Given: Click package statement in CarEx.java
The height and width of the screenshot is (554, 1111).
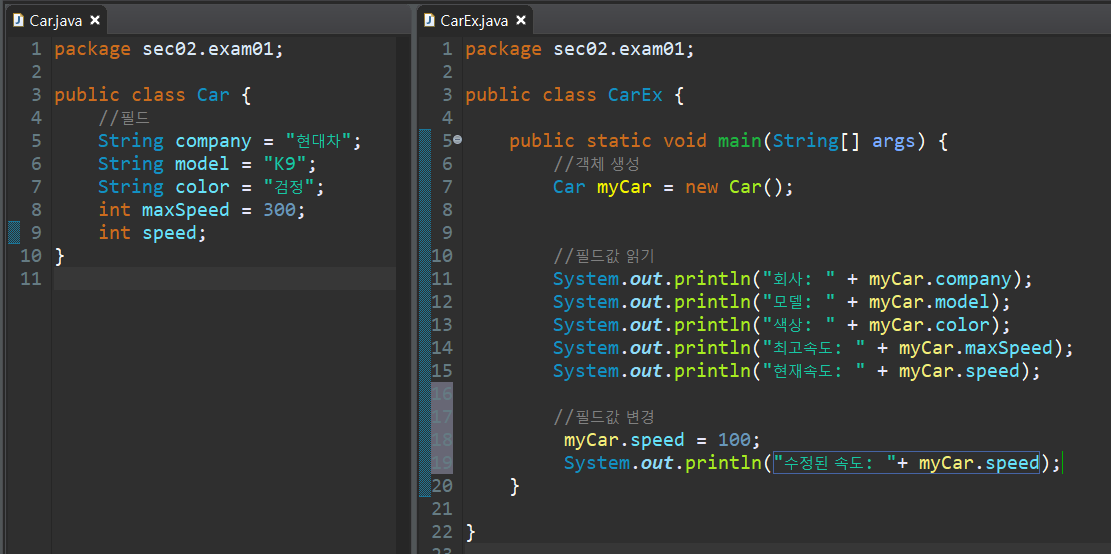Looking at the screenshot, I should point(580,50).
